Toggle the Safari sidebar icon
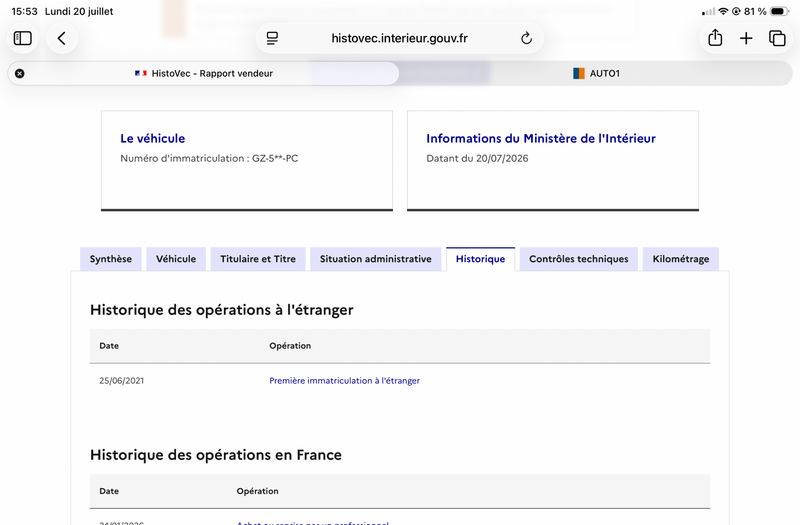800x525 pixels. click(22, 38)
